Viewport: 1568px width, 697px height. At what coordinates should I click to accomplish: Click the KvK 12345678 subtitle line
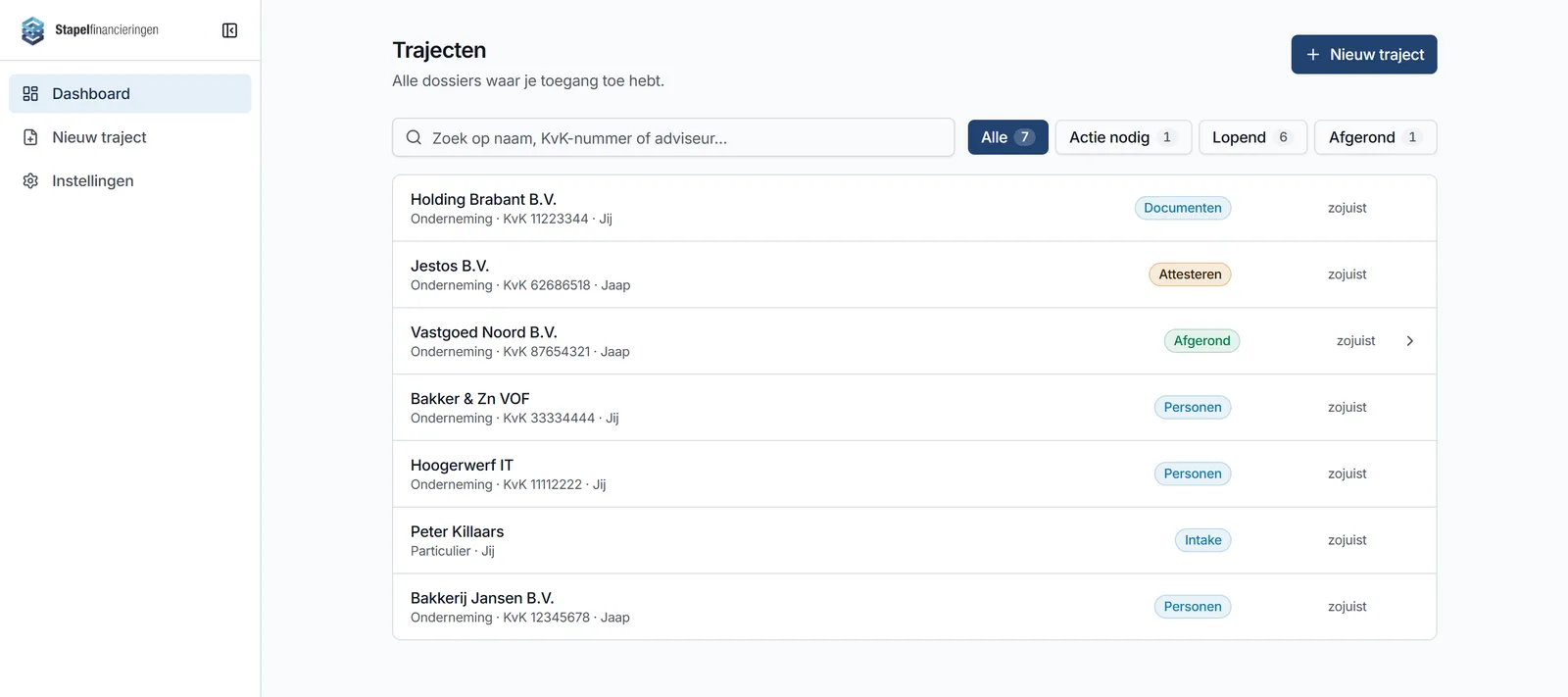pyautogui.click(x=520, y=618)
